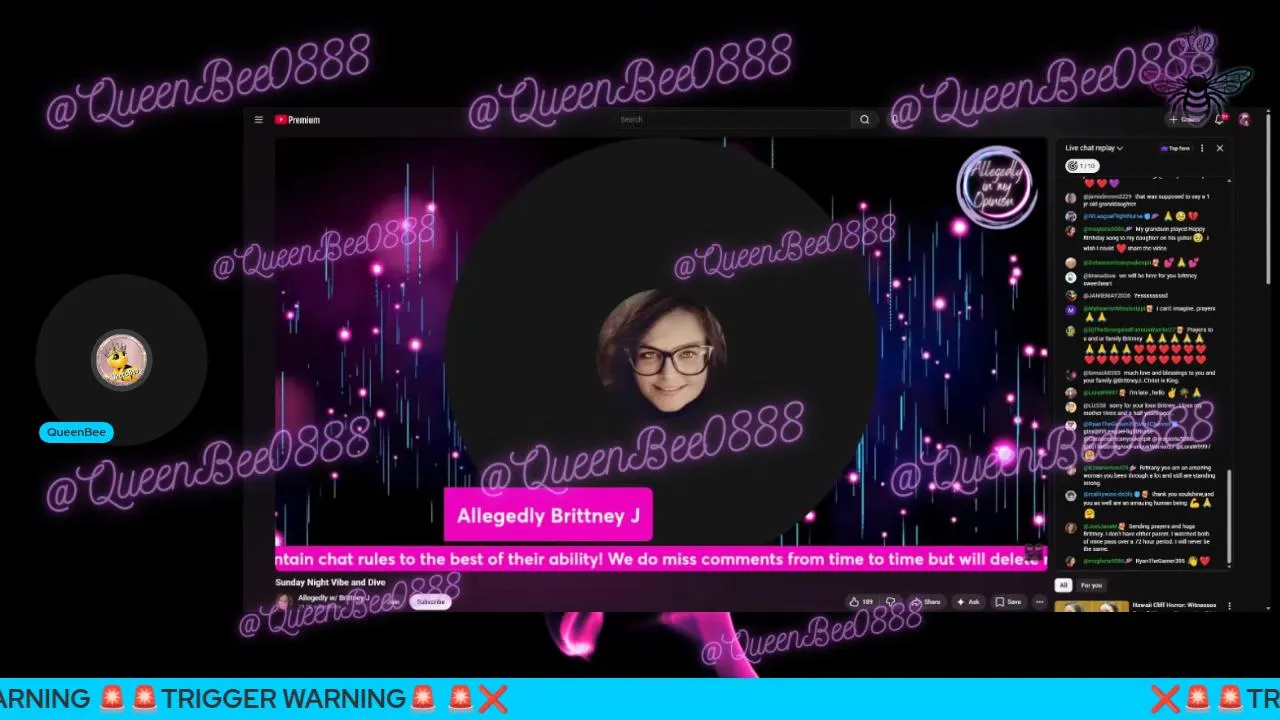Click the Sunday Night Vibe and Dive title

(330, 582)
